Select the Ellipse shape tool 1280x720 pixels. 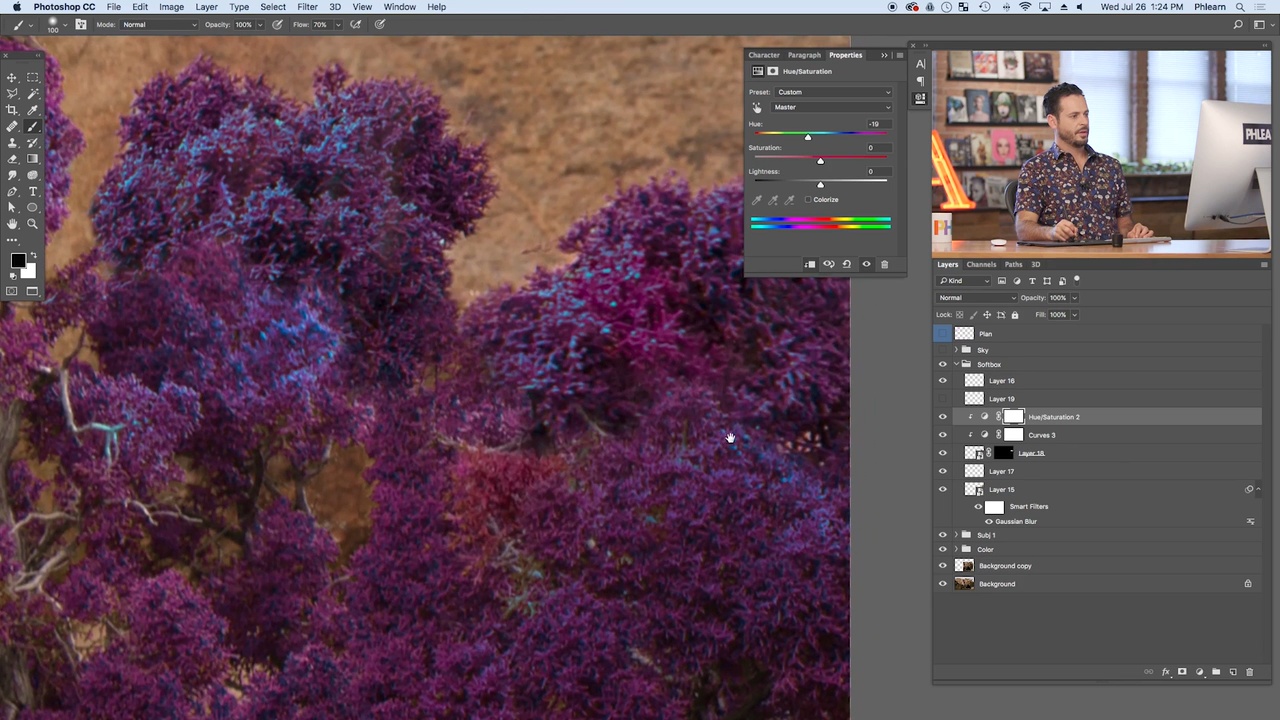click(33, 208)
